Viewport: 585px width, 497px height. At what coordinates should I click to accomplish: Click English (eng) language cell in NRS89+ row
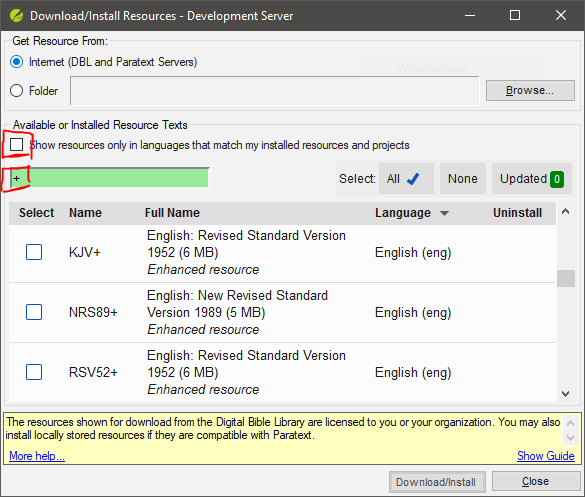(413, 313)
